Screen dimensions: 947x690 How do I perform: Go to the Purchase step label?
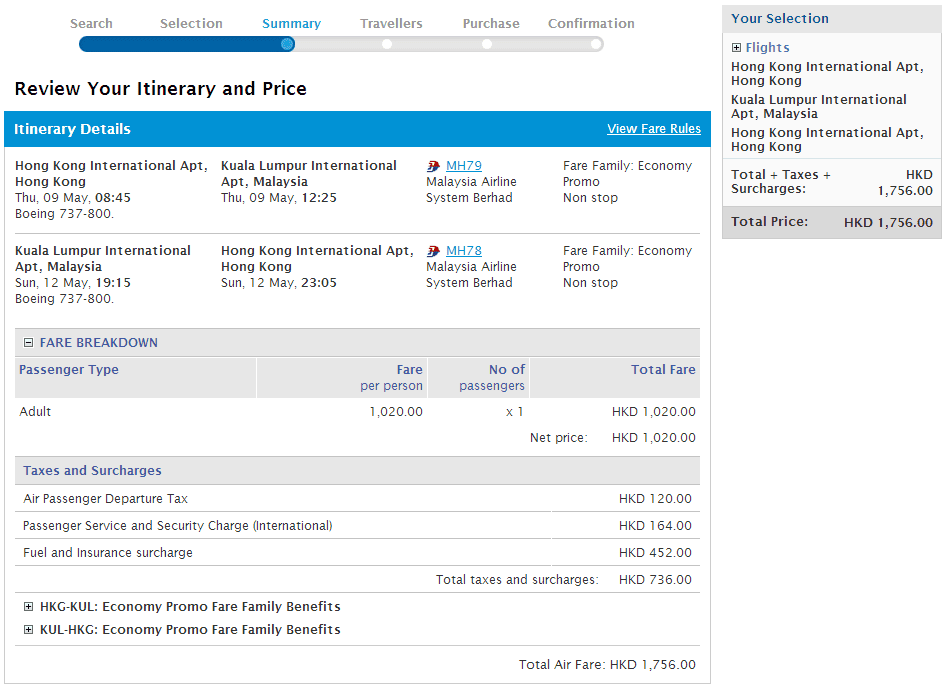click(491, 23)
